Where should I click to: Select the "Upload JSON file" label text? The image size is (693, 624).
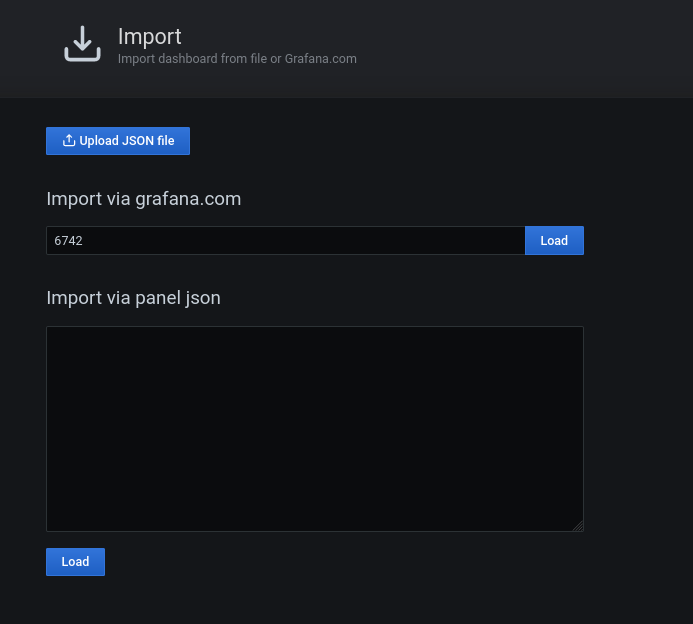127,141
